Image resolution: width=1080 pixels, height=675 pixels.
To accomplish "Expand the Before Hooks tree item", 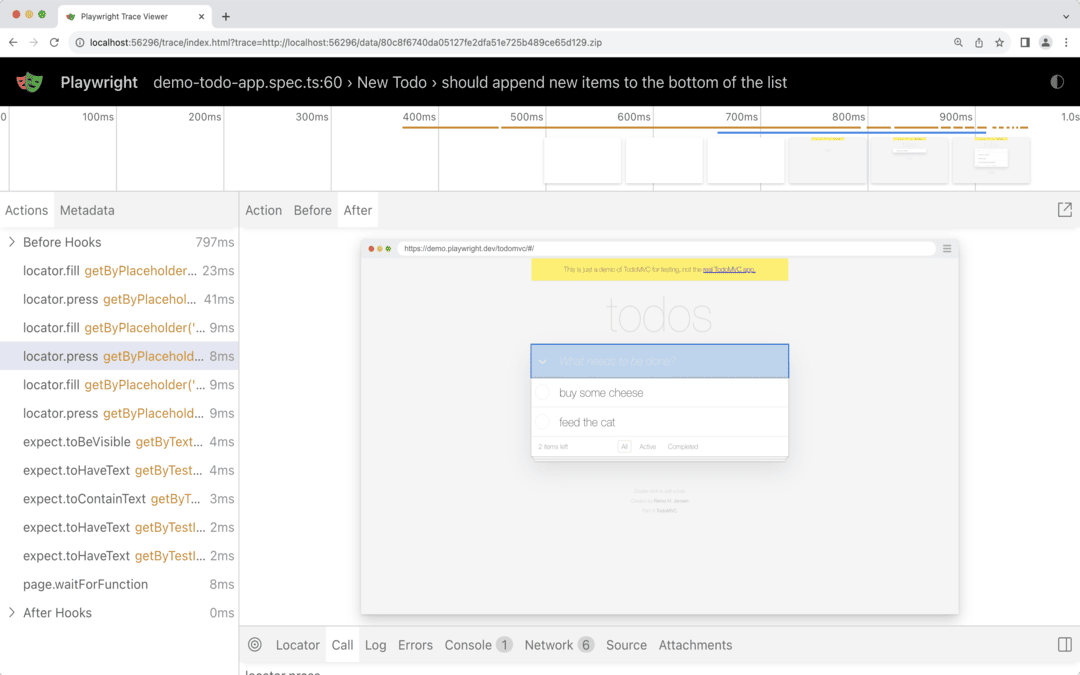I will [x=12, y=242].
